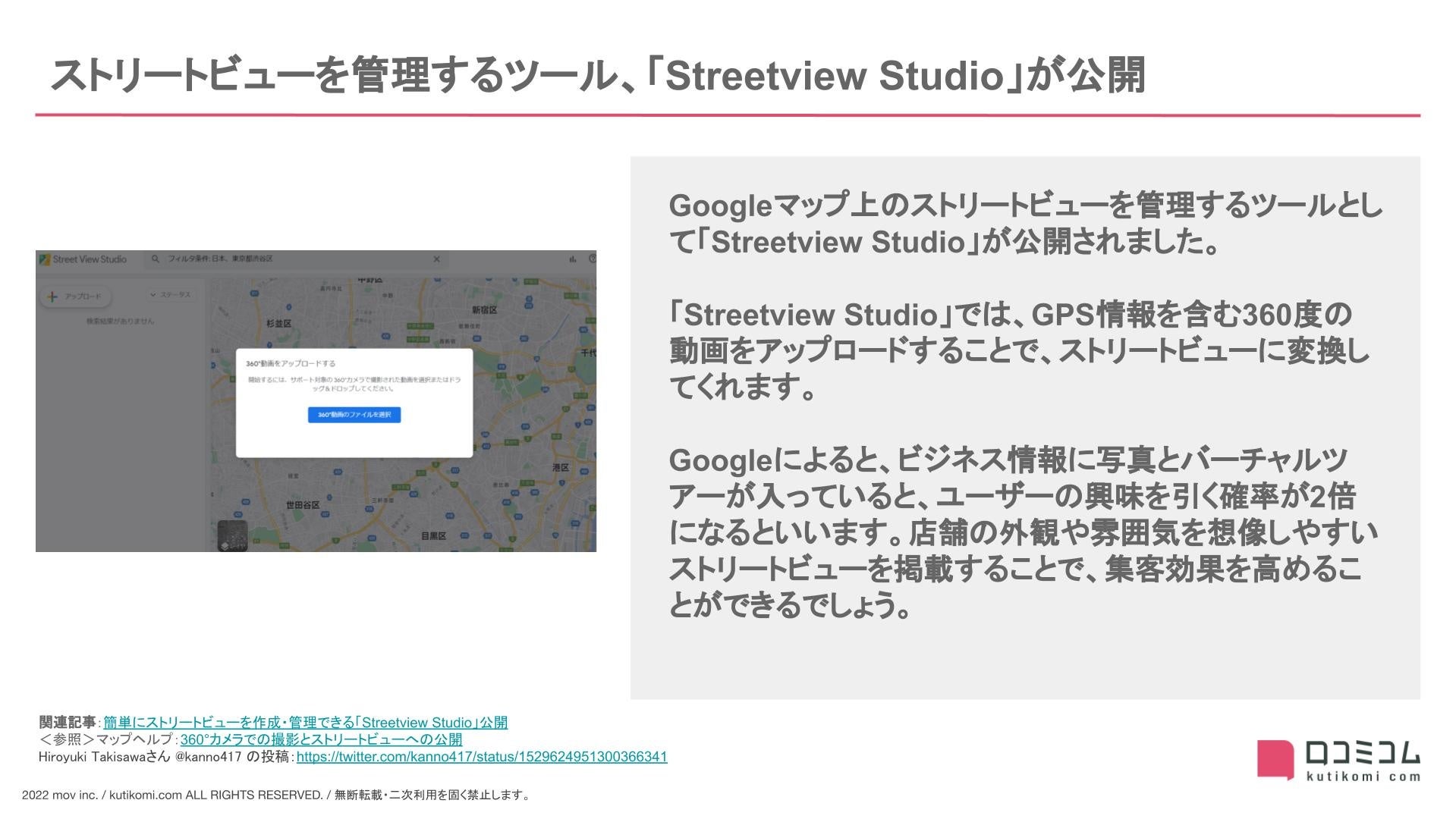Image resolution: width=1456 pixels, height=819 pixels.
Task: Expand the ステータス filter dropdown
Action: tap(171, 295)
